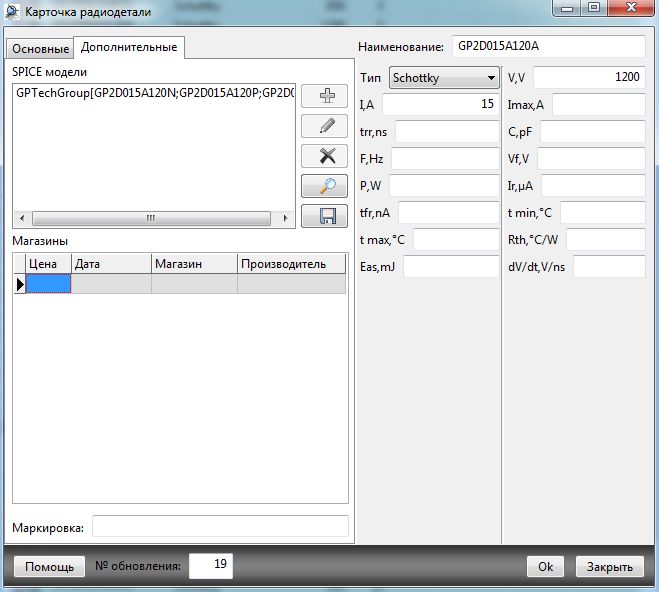Image resolution: width=659 pixels, height=592 pixels.
Task: Focus the Ir,µA input field
Action: coord(593,185)
